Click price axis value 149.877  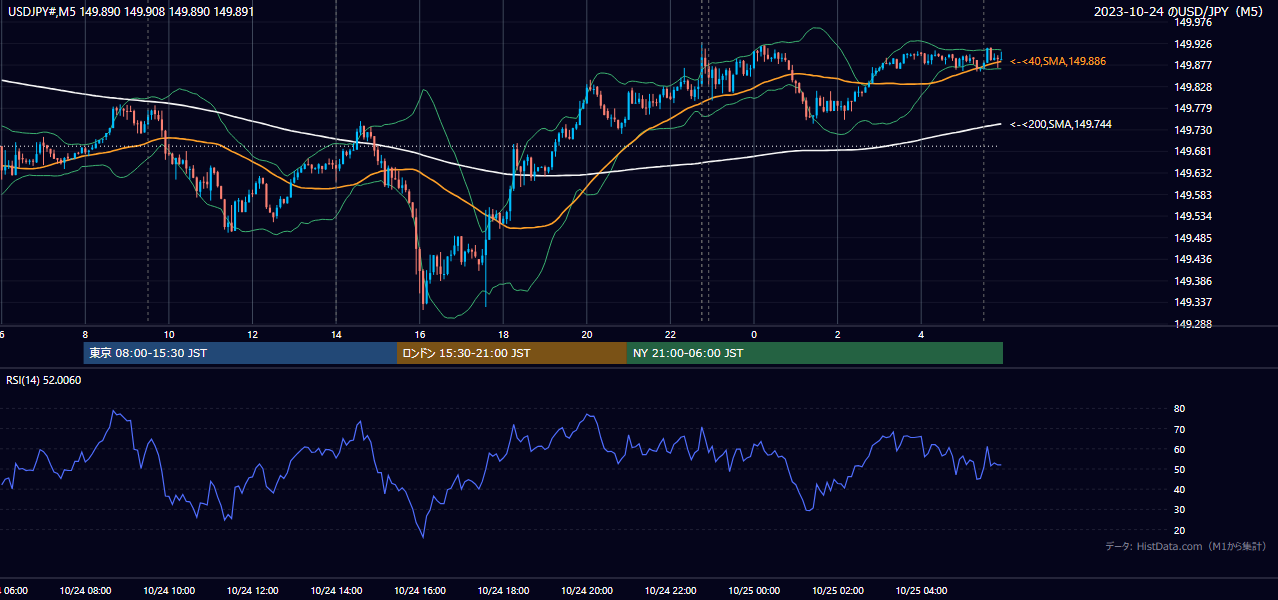(x=1192, y=65)
